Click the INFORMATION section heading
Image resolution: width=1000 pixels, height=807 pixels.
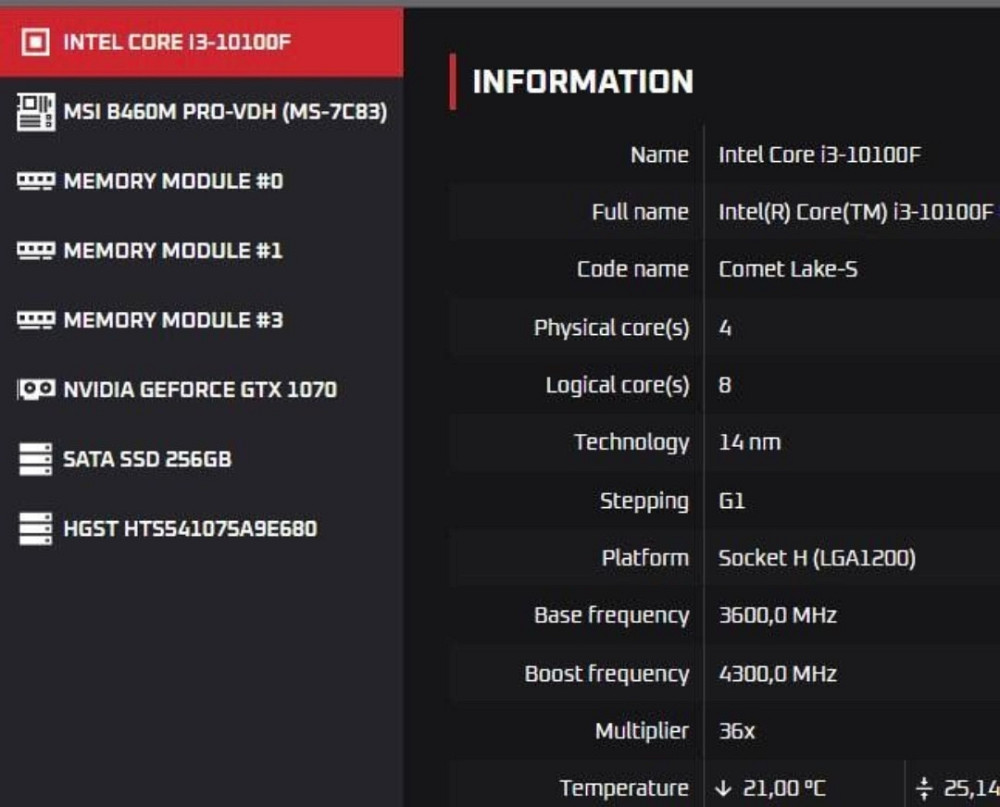click(x=582, y=82)
